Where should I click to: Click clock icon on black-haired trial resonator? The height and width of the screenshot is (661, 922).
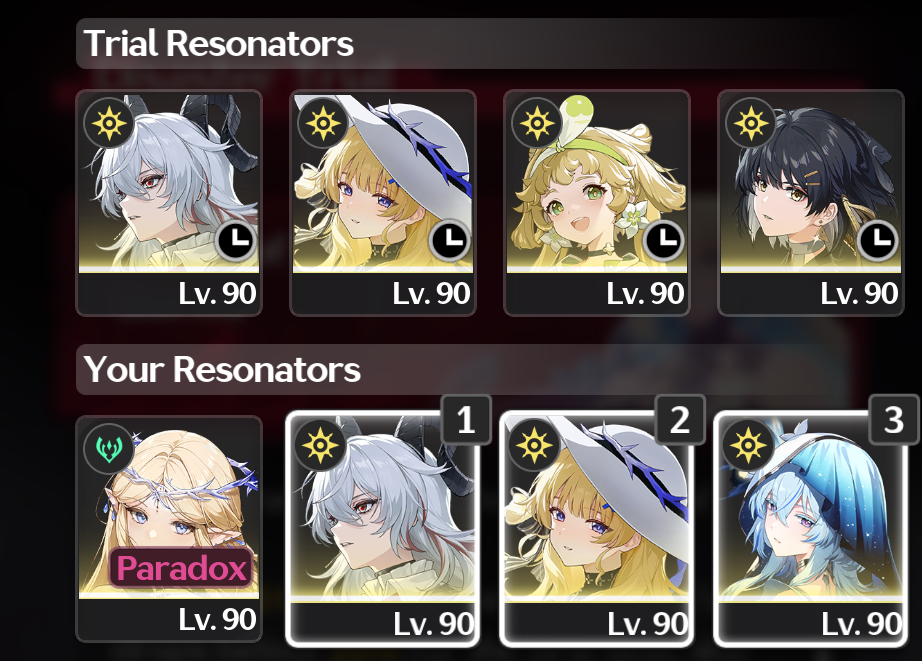(x=878, y=240)
